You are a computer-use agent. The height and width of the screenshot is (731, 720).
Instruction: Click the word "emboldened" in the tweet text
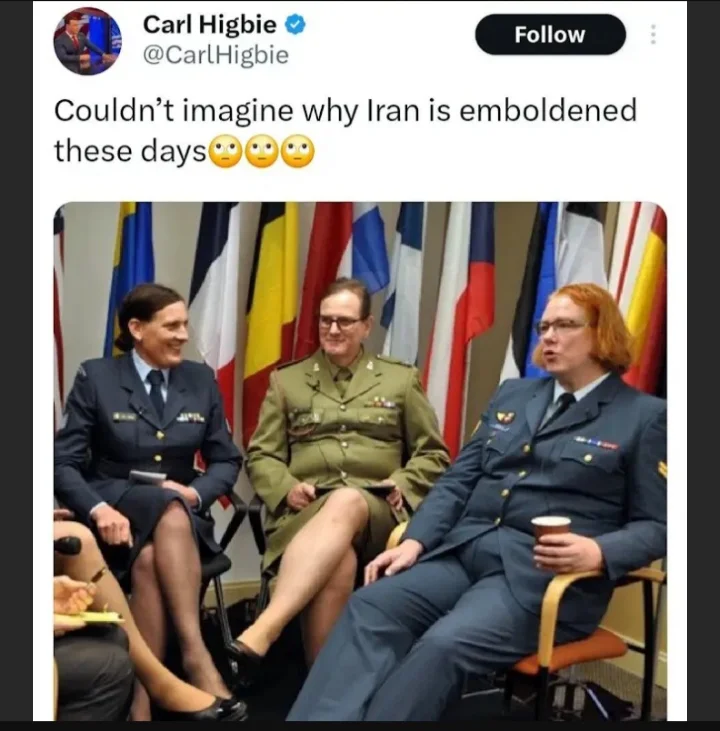point(548,110)
